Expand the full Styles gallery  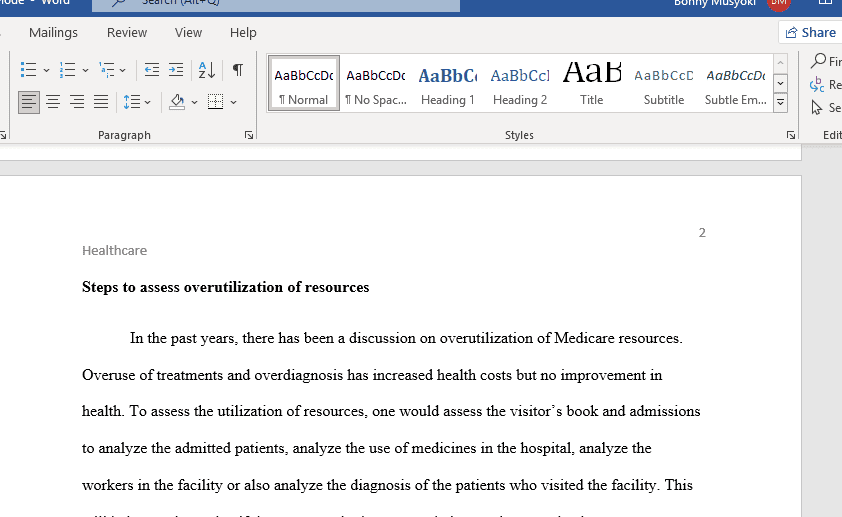click(x=780, y=102)
